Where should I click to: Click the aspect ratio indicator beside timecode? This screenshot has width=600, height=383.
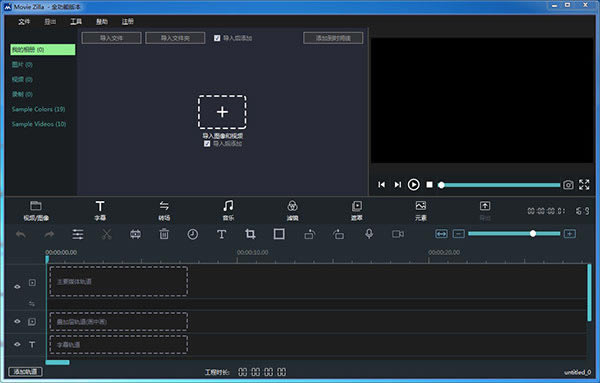coord(582,211)
